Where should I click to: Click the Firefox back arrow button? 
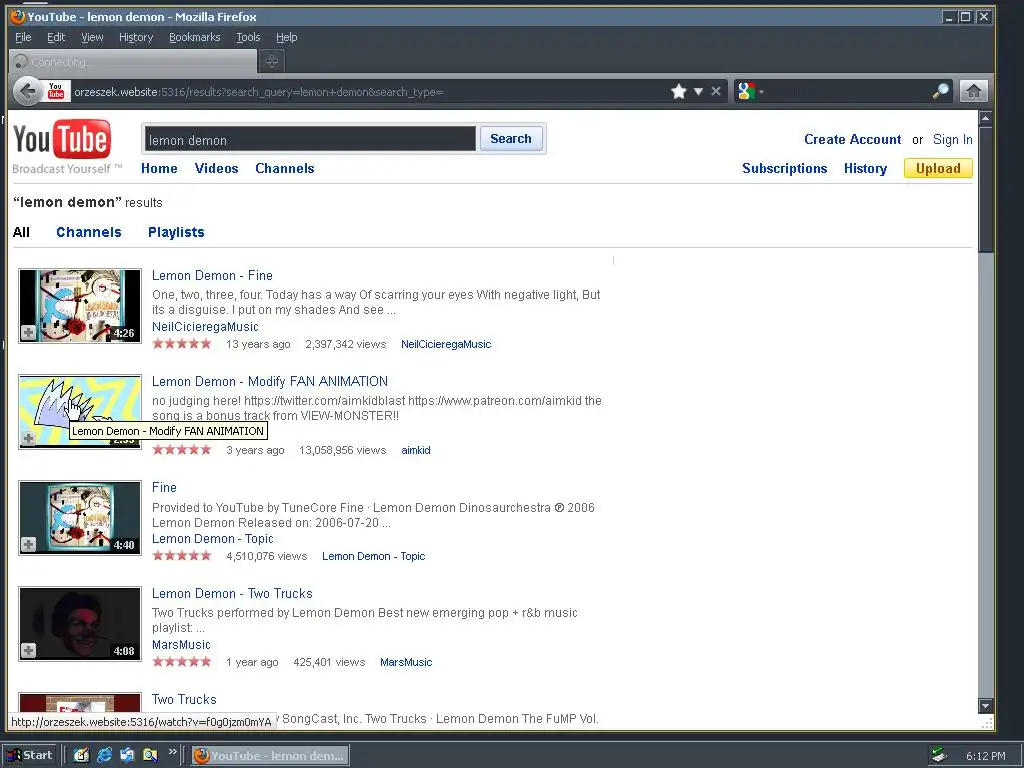coord(27,91)
